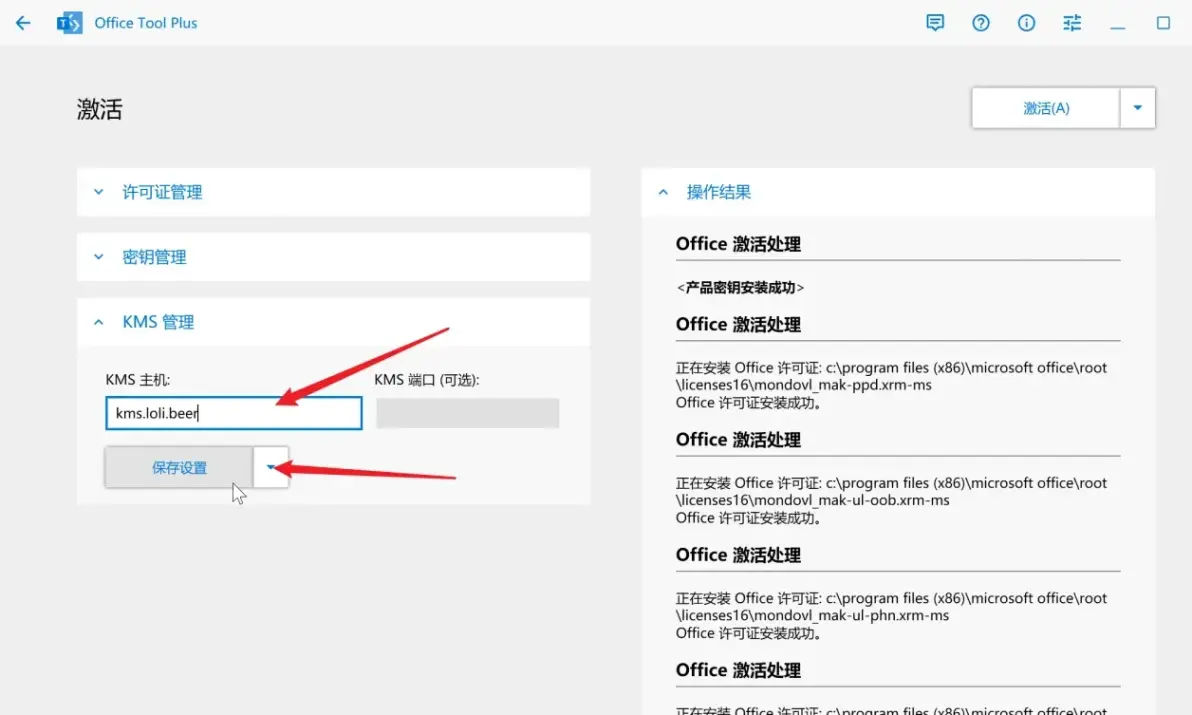Open the about information icon
Screen dimensions: 1192x715
(x=1026, y=23)
